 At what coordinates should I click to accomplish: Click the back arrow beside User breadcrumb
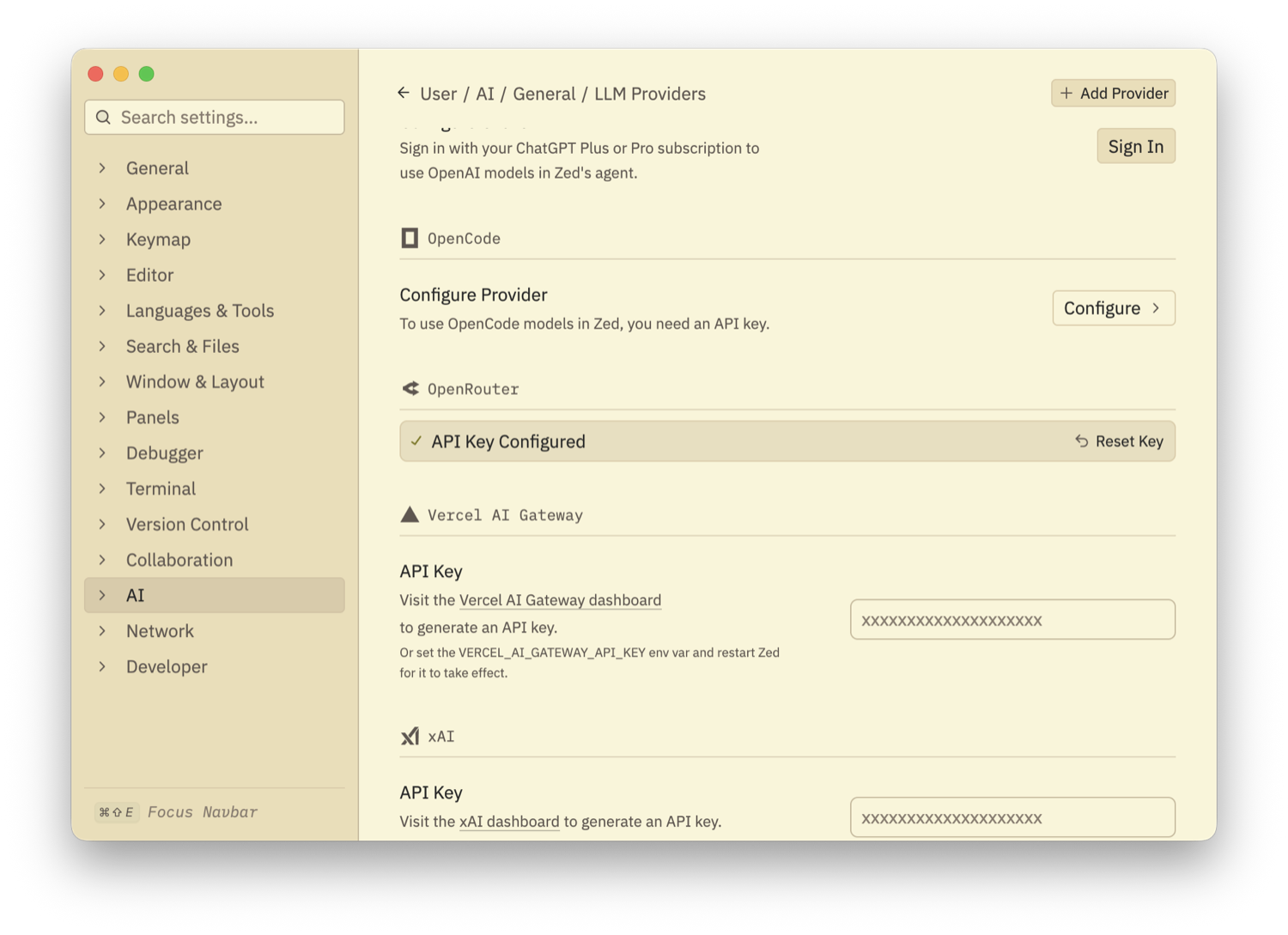click(x=404, y=93)
